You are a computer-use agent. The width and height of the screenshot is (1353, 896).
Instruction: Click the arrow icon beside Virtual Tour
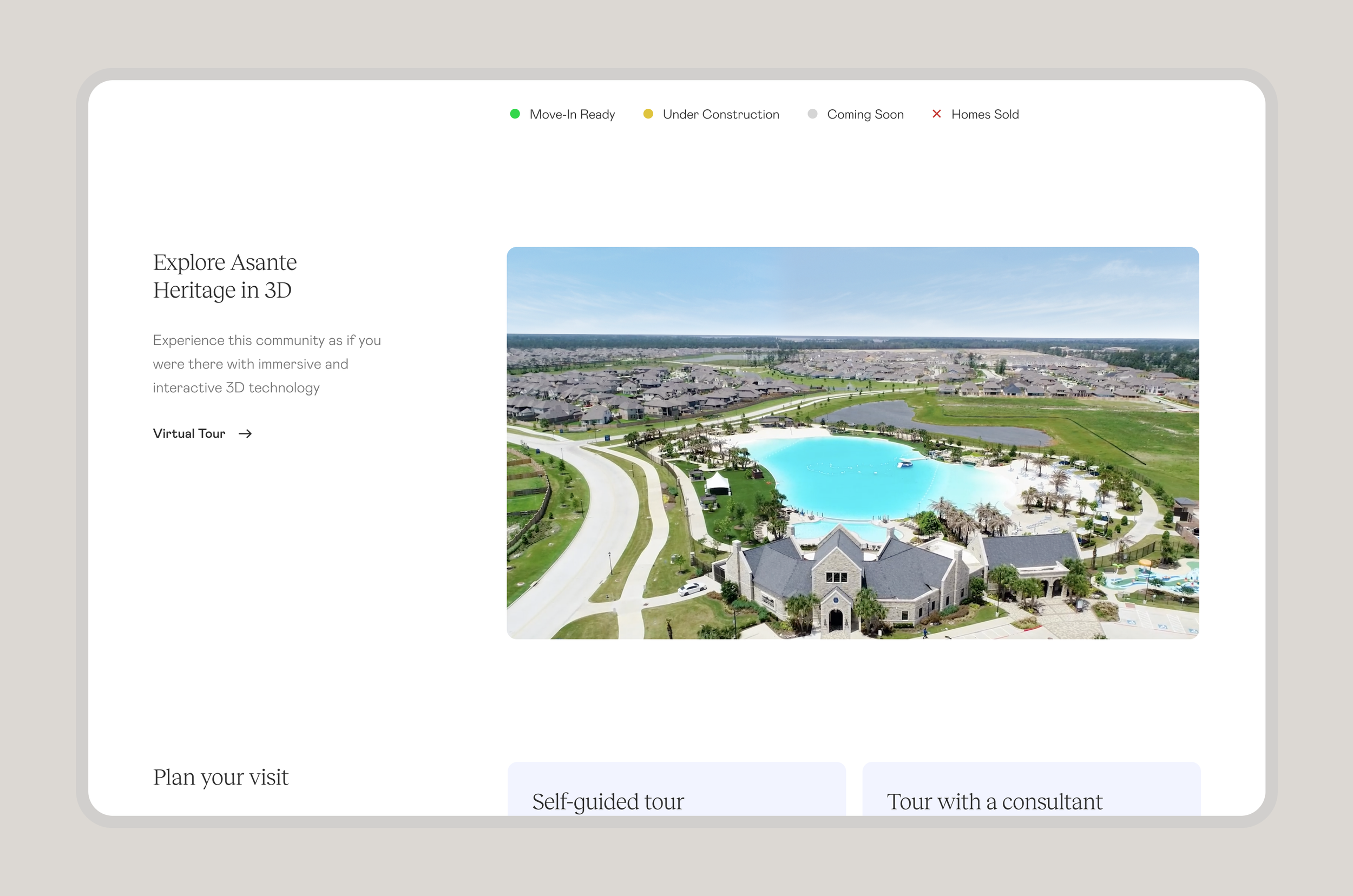click(245, 434)
